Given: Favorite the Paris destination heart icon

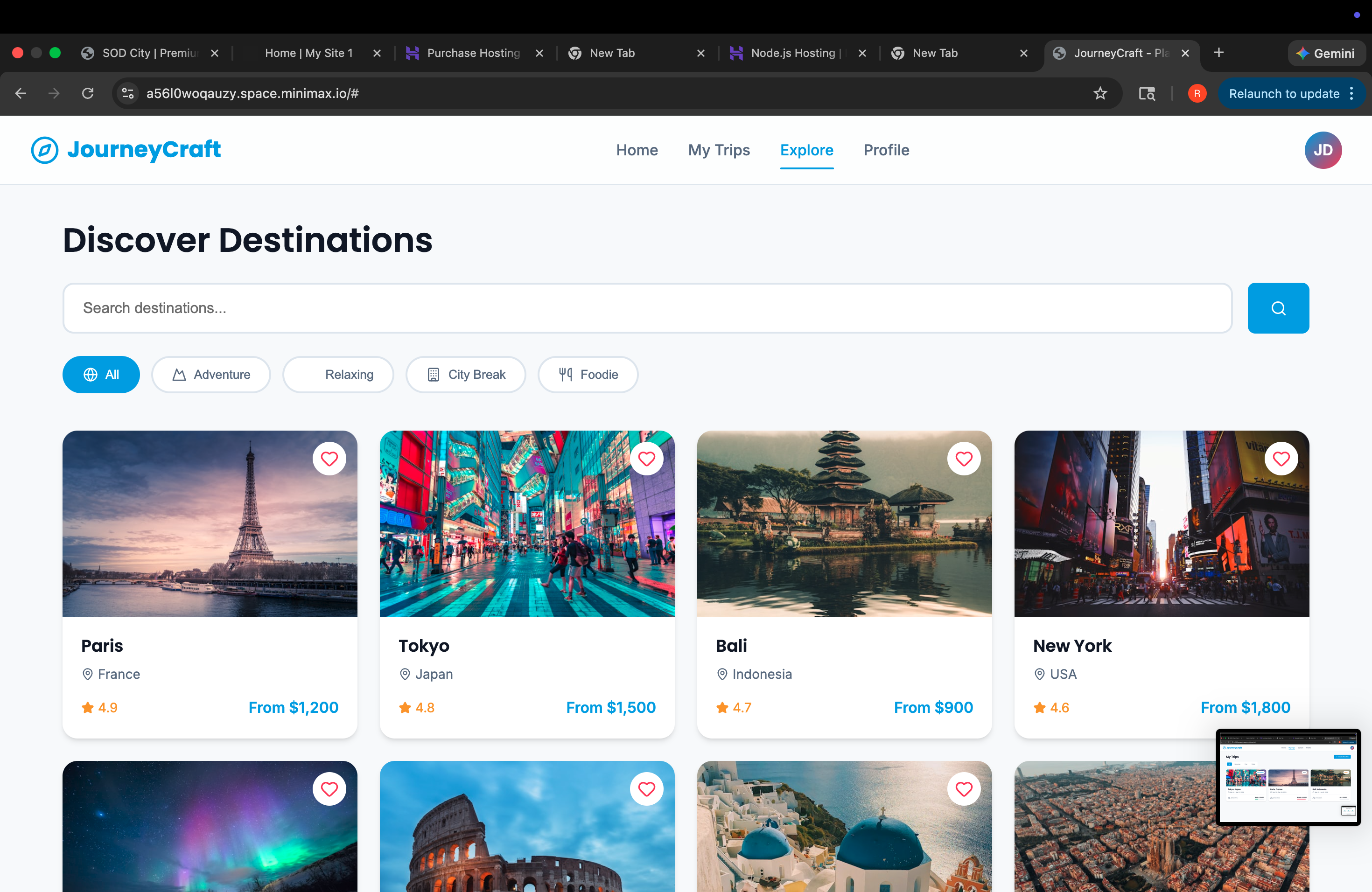Looking at the screenshot, I should point(329,459).
